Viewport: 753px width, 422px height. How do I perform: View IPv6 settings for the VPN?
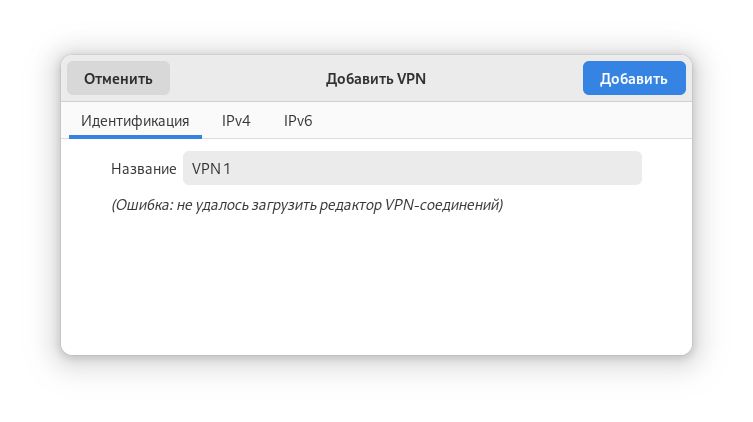pyautogui.click(x=298, y=121)
